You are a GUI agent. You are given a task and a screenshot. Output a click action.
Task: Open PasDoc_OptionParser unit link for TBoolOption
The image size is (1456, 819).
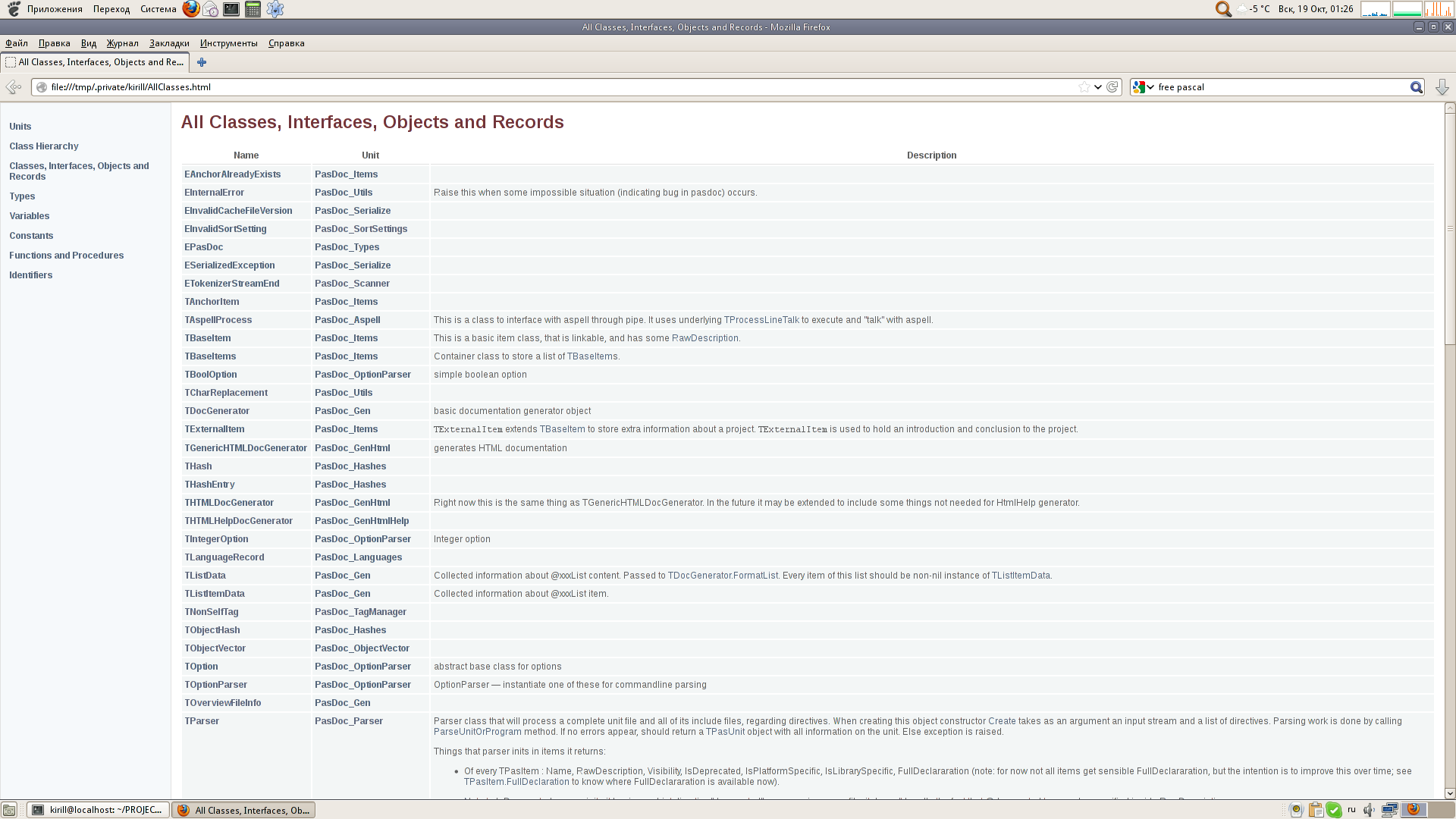click(x=362, y=375)
